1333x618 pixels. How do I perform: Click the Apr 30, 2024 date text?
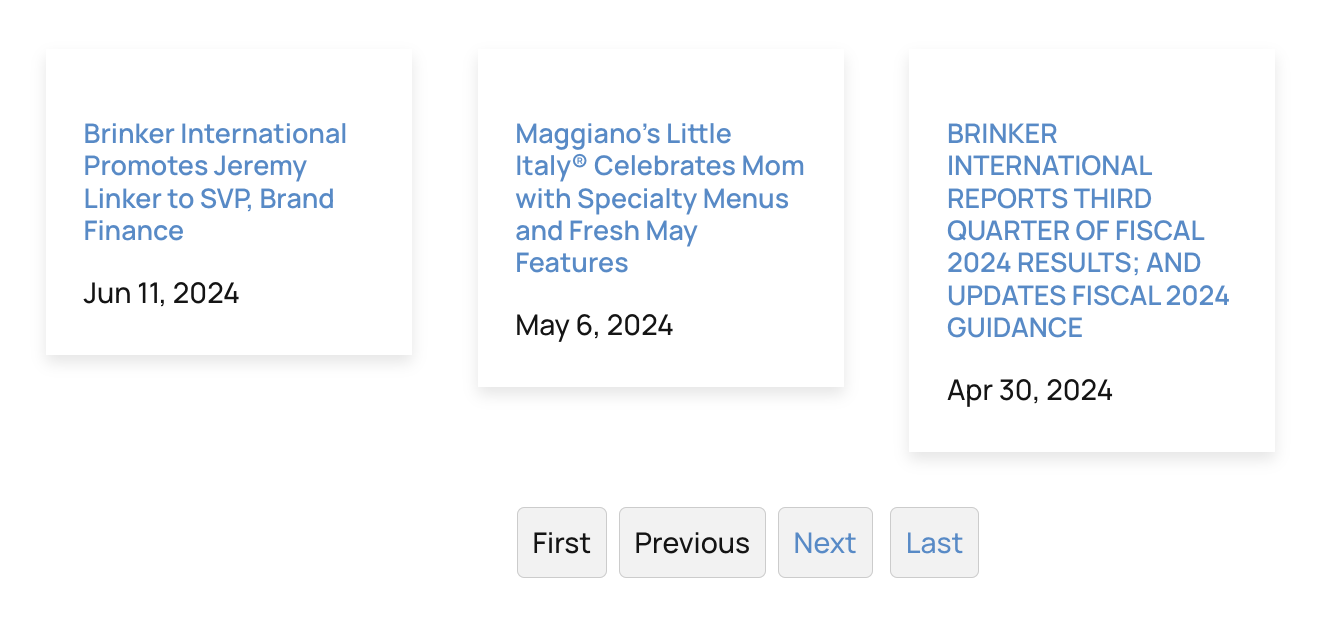(1029, 390)
